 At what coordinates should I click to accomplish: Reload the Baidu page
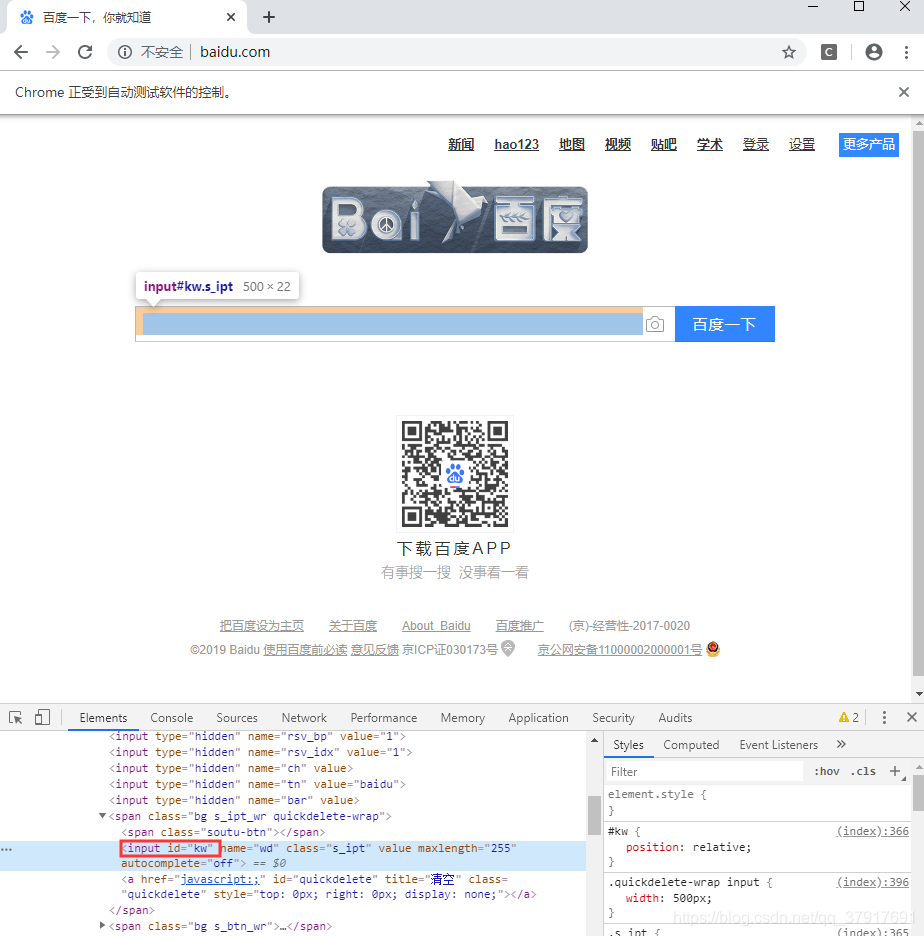tap(85, 53)
